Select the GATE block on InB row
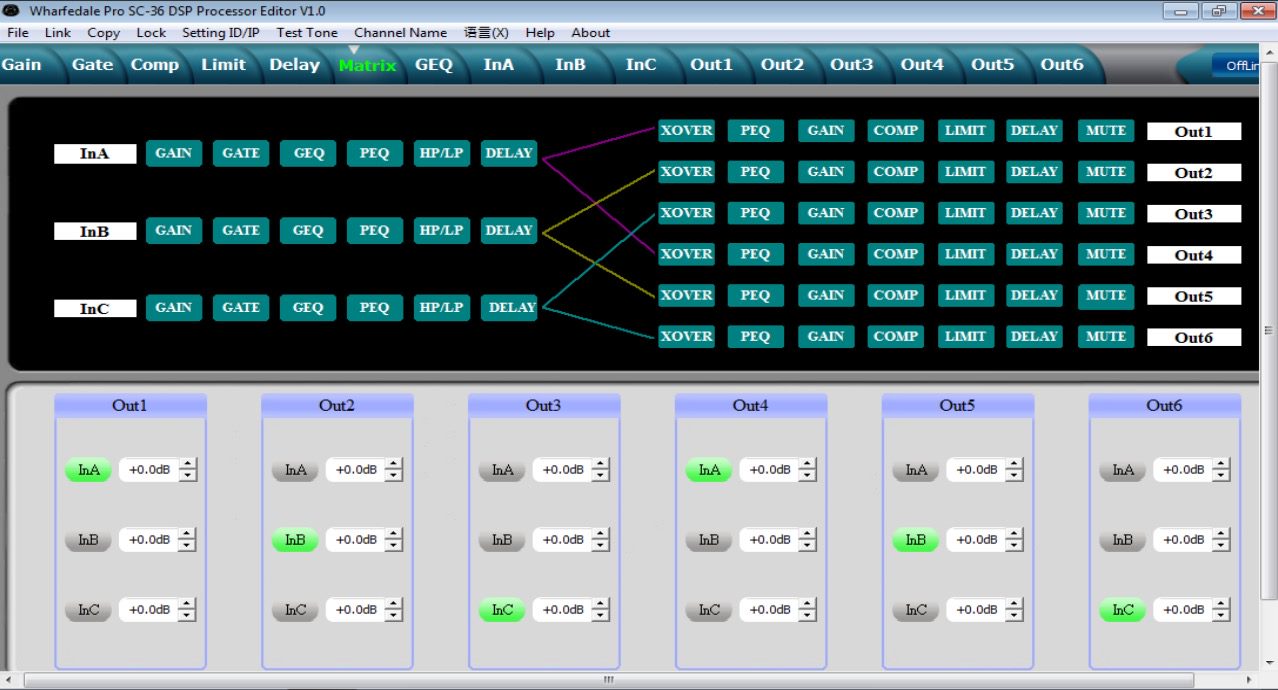Screen dimensions: 1278x690 click(x=241, y=230)
